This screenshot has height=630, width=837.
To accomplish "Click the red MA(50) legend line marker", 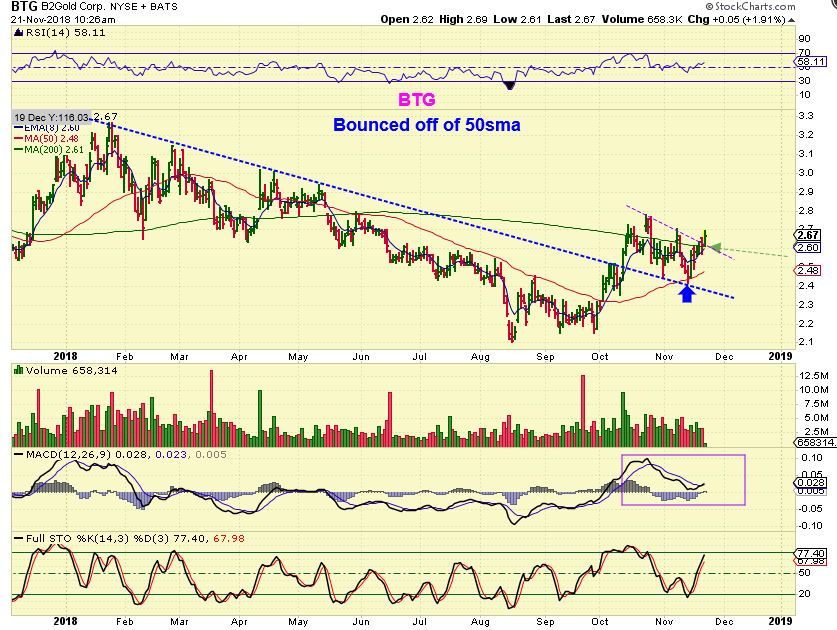I will click(18, 139).
